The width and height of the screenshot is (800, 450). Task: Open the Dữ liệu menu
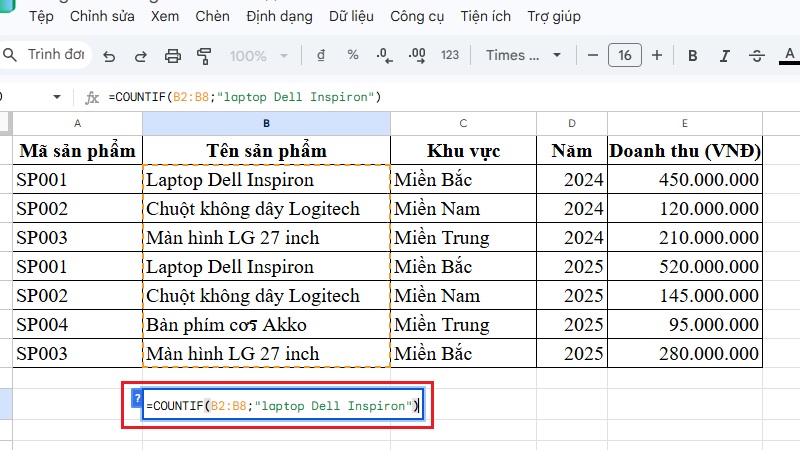click(x=351, y=16)
